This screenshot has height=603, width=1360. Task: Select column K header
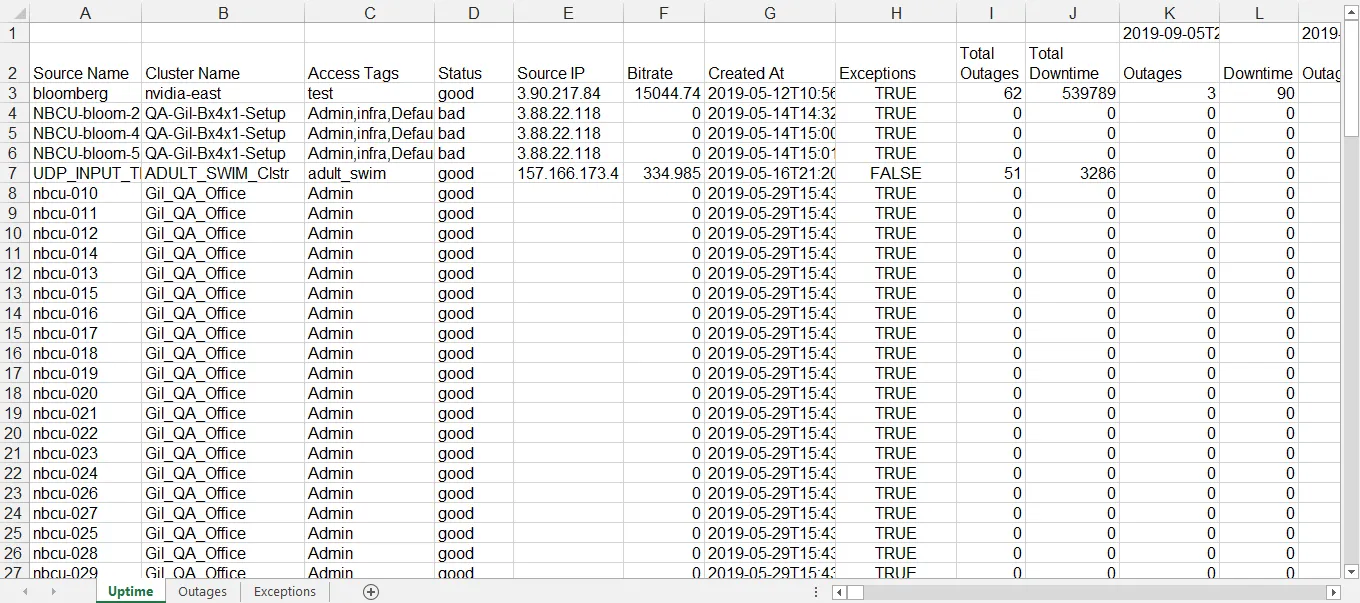tap(1169, 13)
